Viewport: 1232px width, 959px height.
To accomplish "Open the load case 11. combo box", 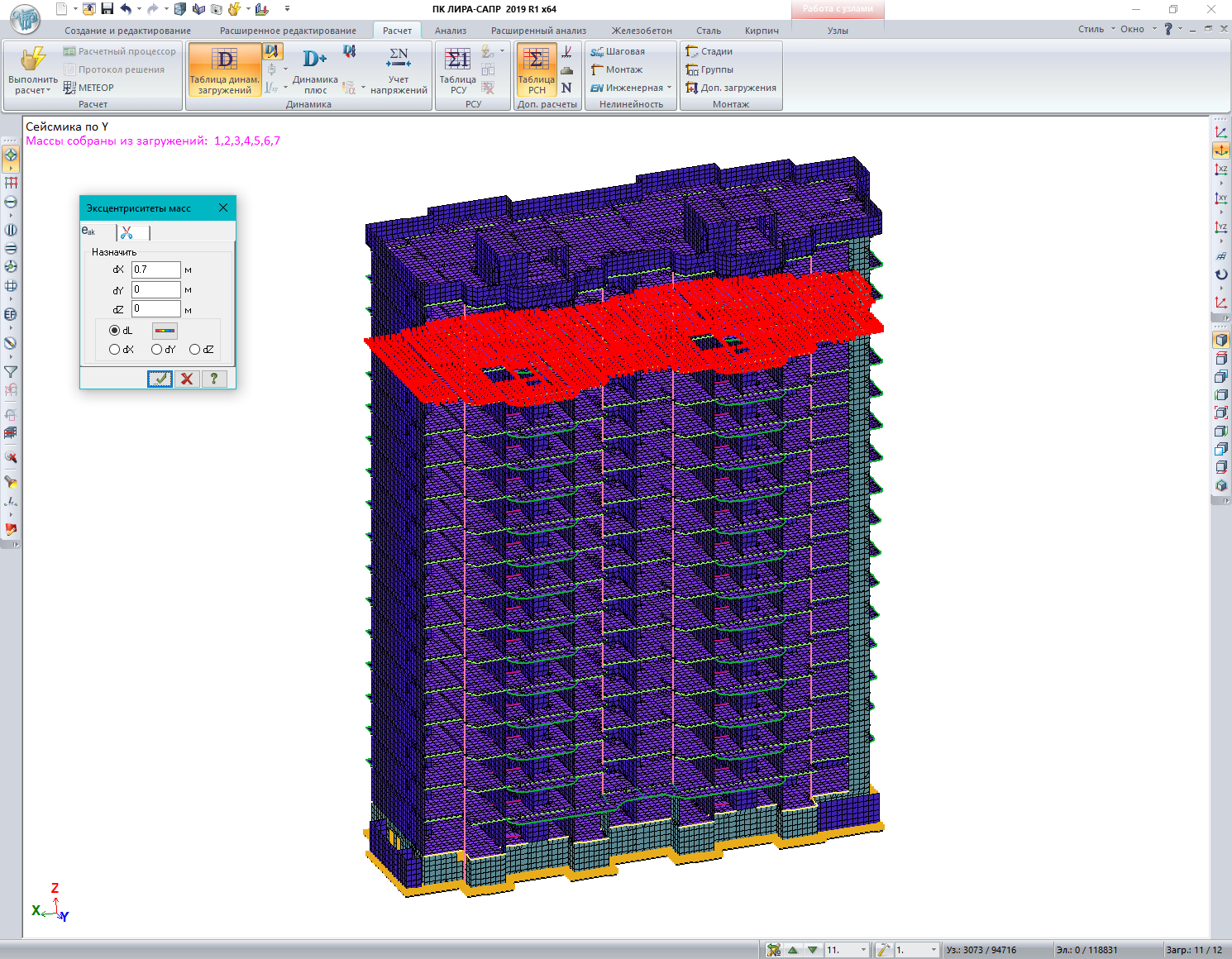I will click(x=848, y=950).
